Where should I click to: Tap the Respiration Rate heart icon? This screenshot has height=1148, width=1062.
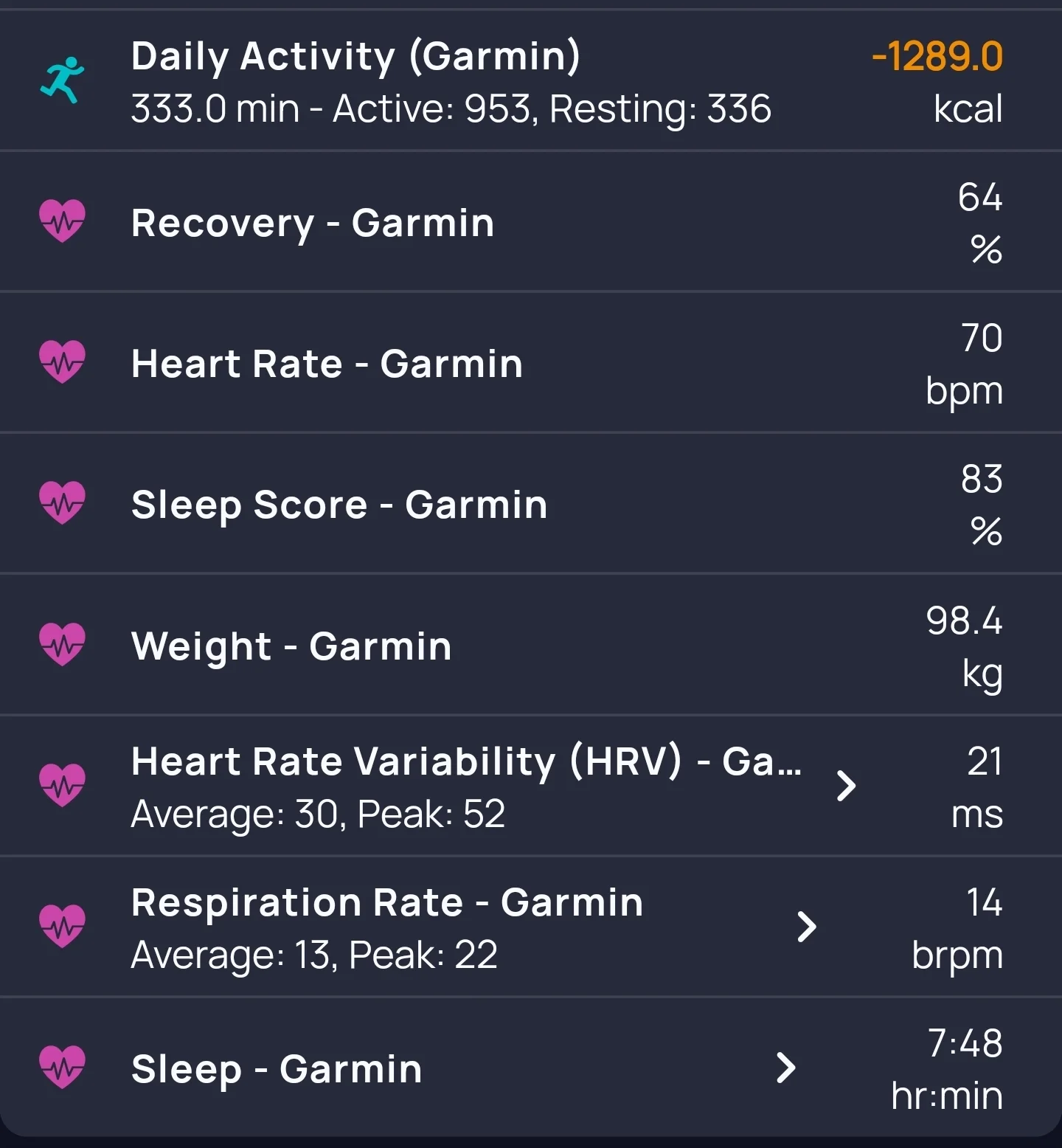62,926
